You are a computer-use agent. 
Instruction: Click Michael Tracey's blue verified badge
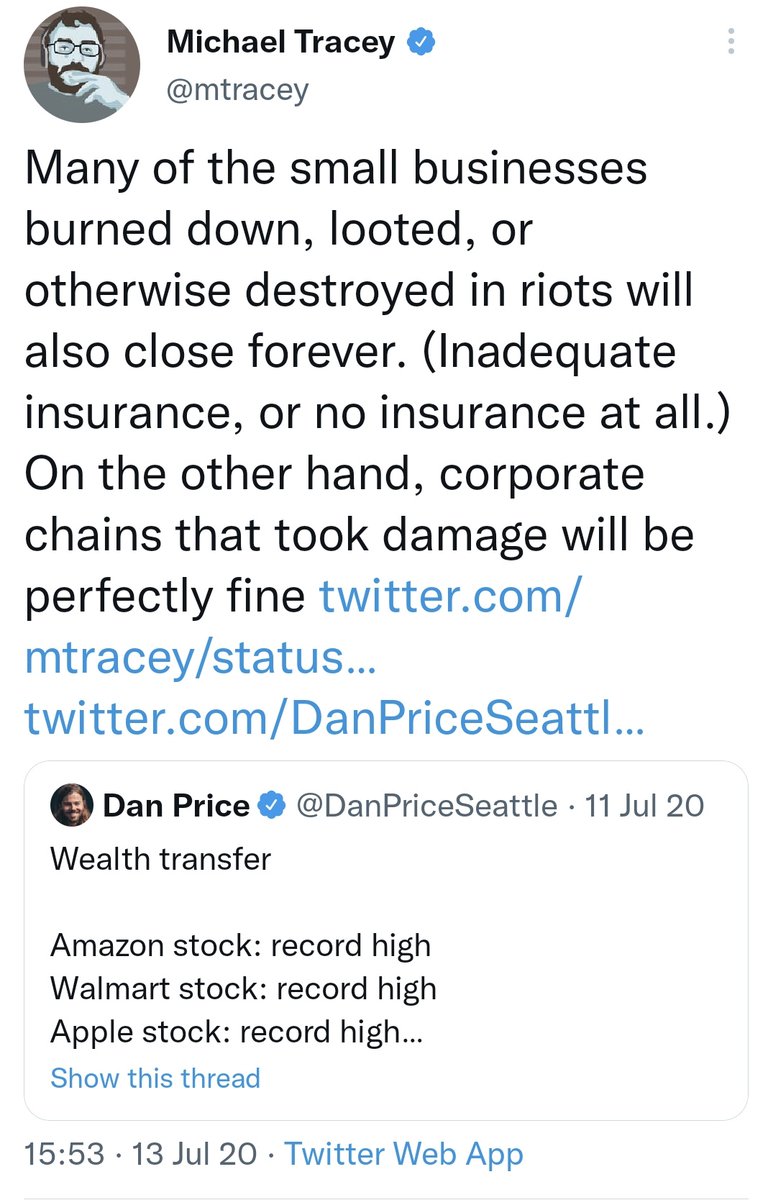[x=423, y=41]
